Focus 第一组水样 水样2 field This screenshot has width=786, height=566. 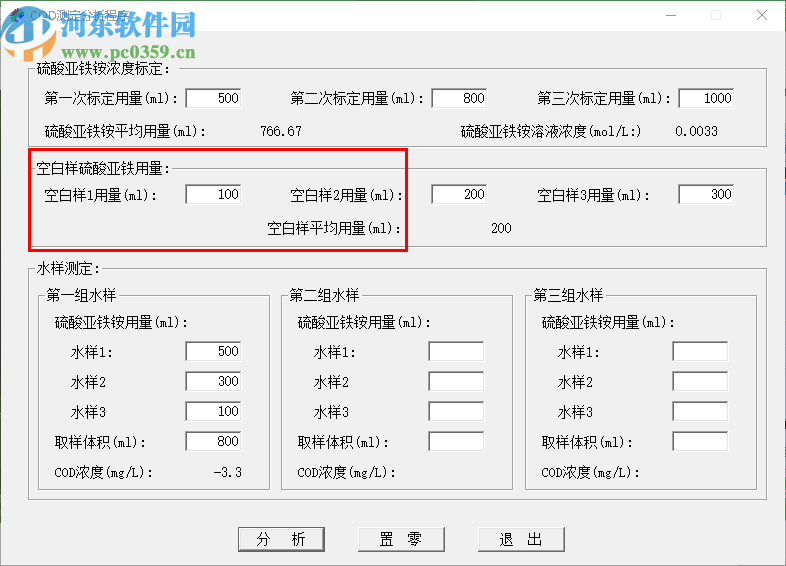coord(214,382)
